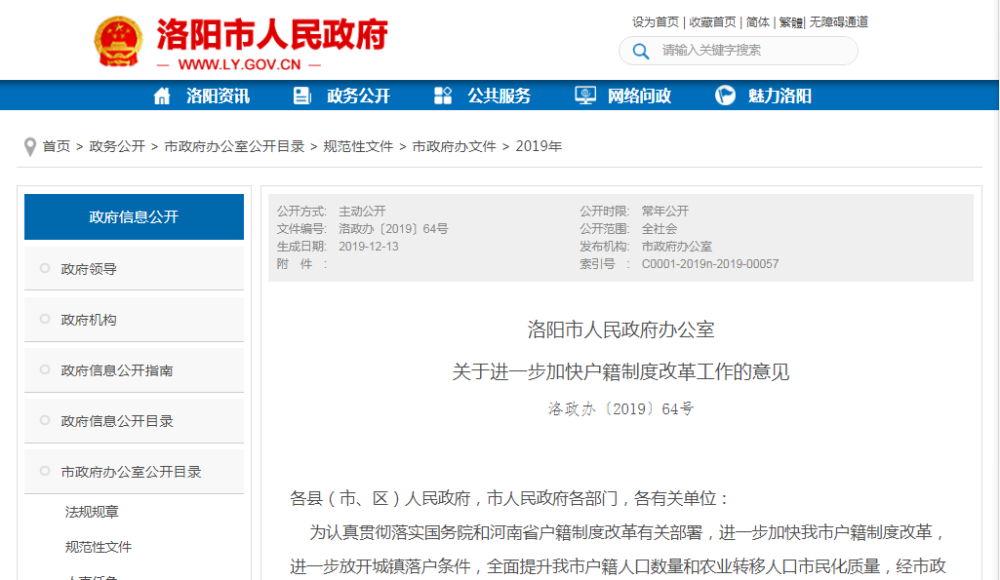Screen dimensions: 1000x580
Task: Open the 无障碍通道 accessibility link
Action: pyautogui.click(x=839, y=22)
